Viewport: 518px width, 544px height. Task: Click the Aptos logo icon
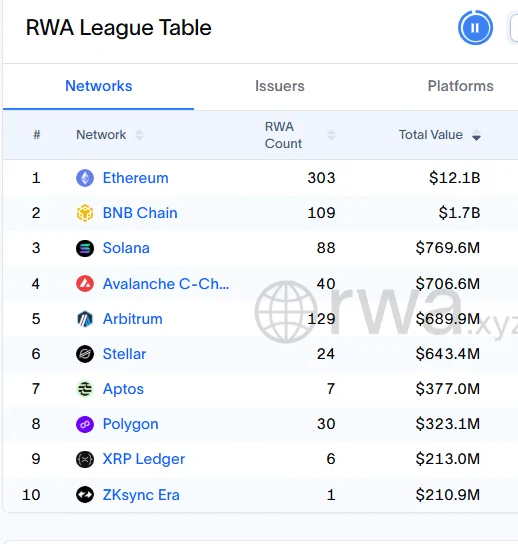[x=85, y=389]
